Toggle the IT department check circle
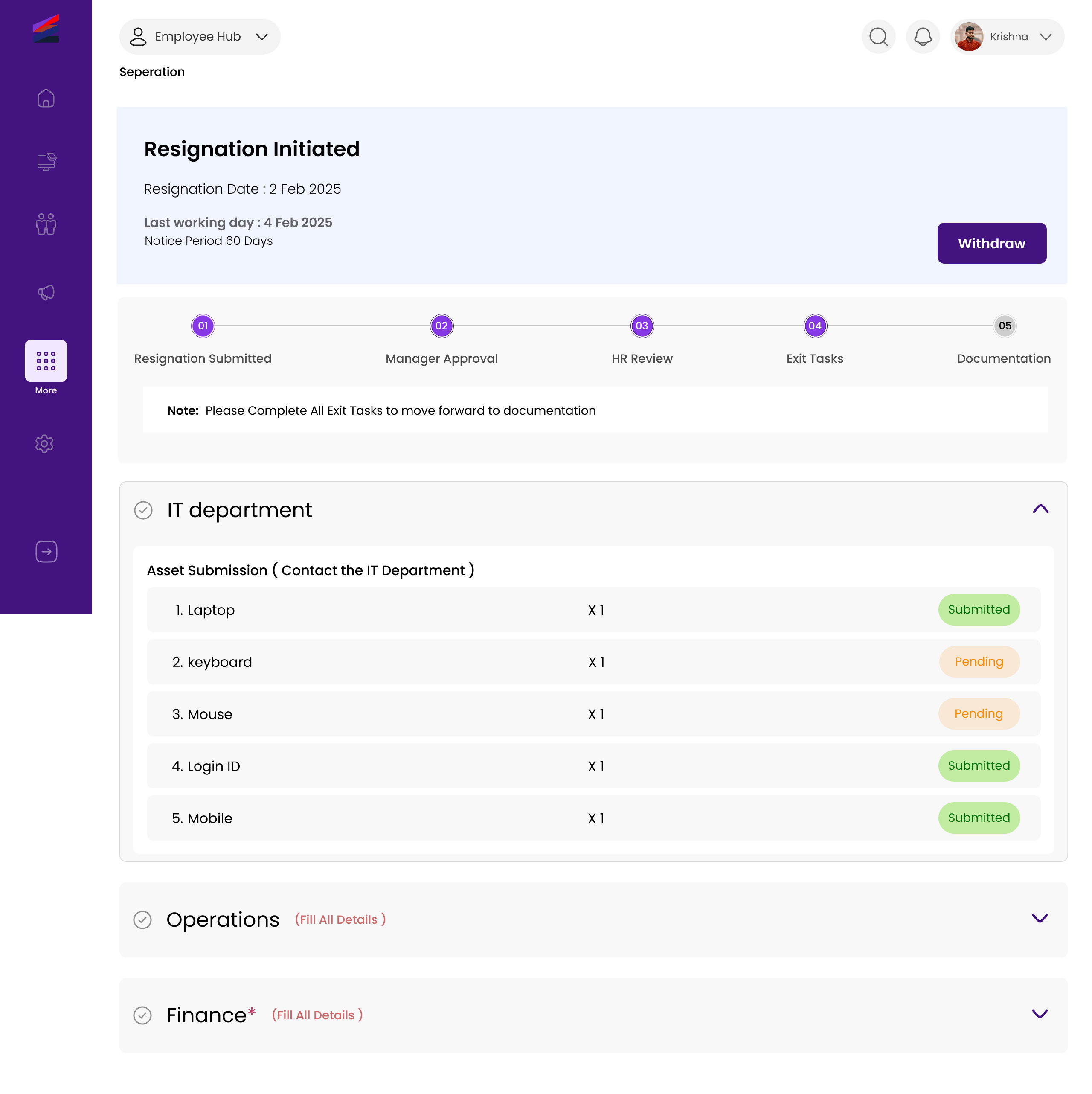Screen dimensions: 1092x1094 pyautogui.click(x=143, y=510)
